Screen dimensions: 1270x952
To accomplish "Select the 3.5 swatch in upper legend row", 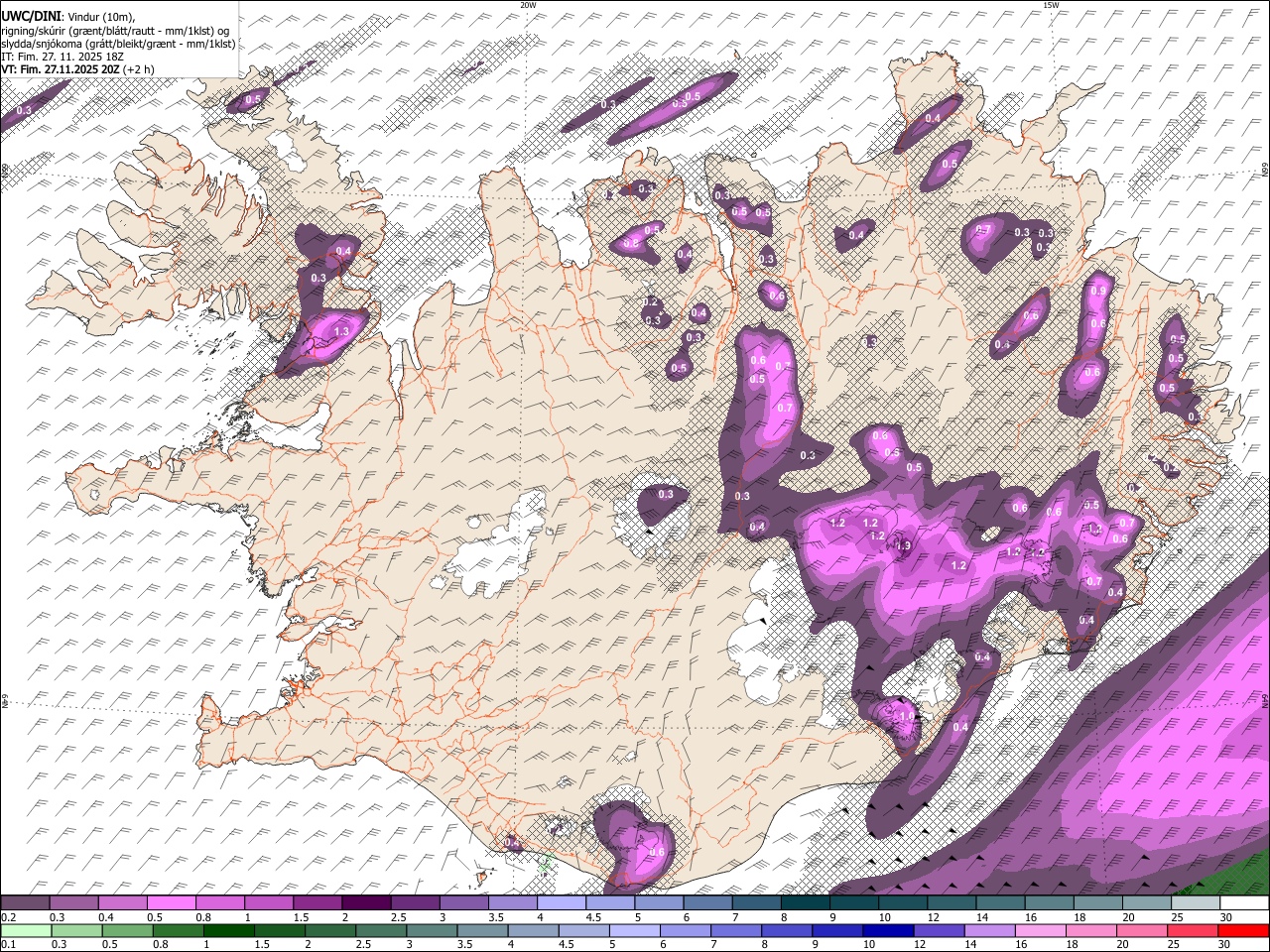I will tap(512, 903).
